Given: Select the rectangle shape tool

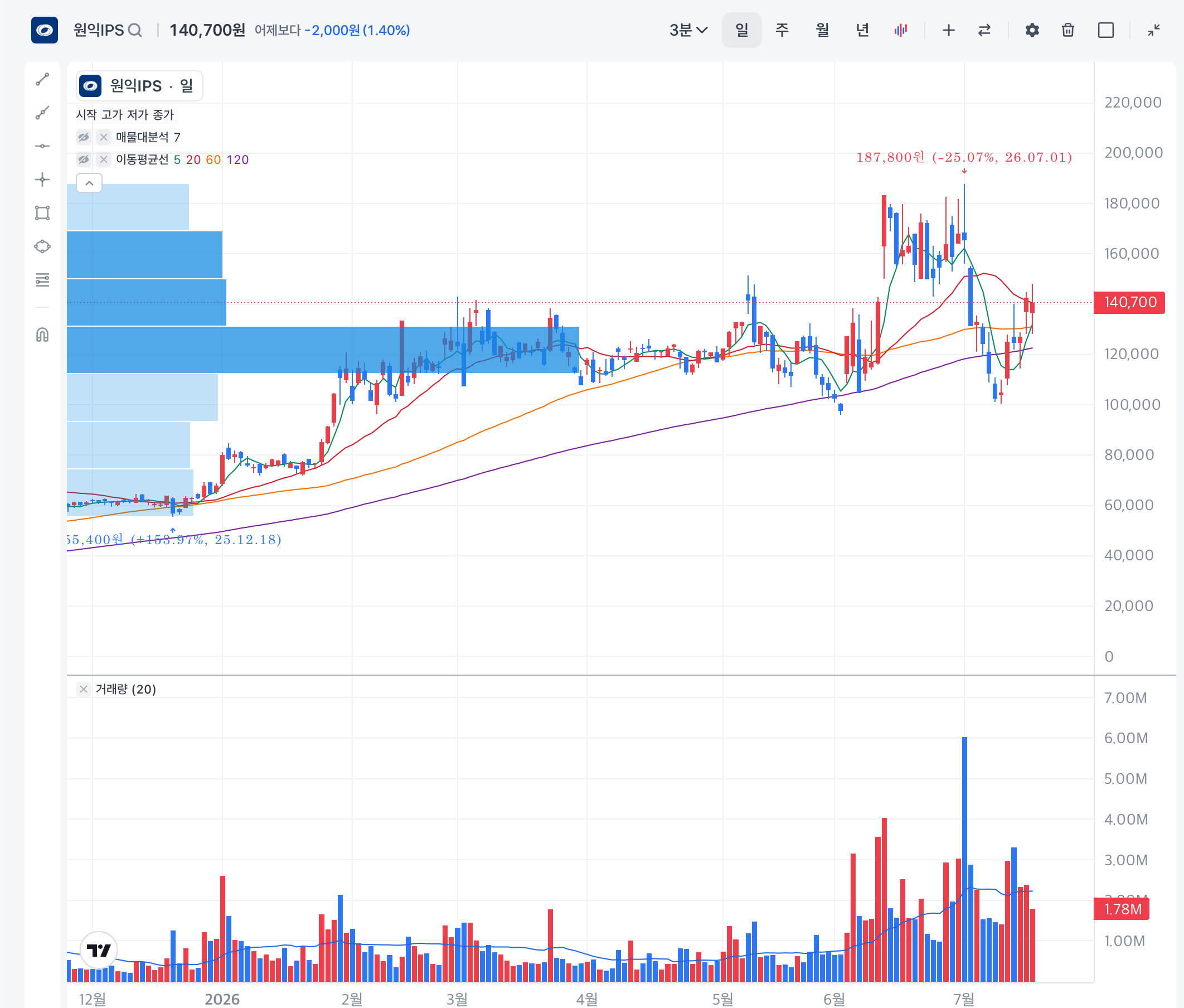Looking at the screenshot, I should pyautogui.click(x=42, y=213).
